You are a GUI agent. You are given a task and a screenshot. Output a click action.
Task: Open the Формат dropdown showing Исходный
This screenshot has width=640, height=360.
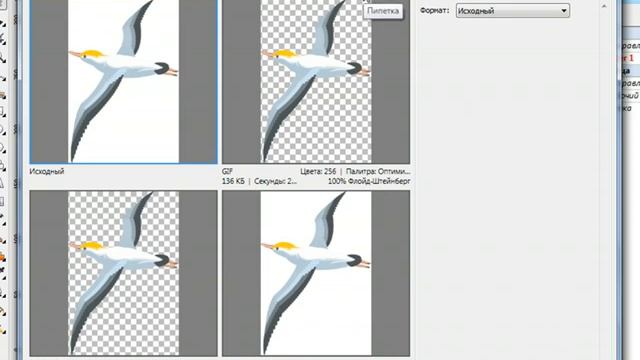click(x=513, y=11)
